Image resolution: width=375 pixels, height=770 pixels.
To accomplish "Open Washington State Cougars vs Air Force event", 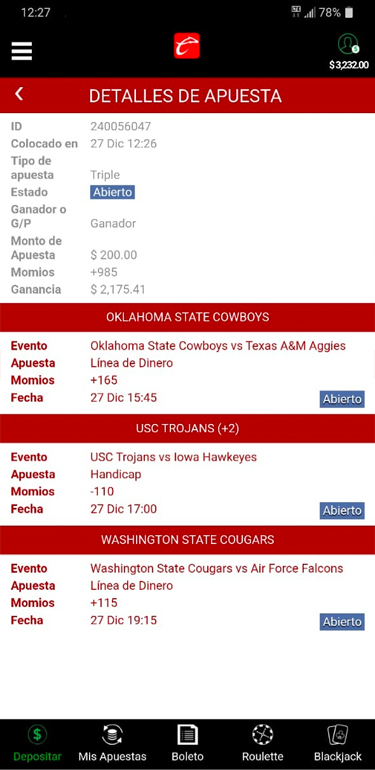I will (216, 569).
